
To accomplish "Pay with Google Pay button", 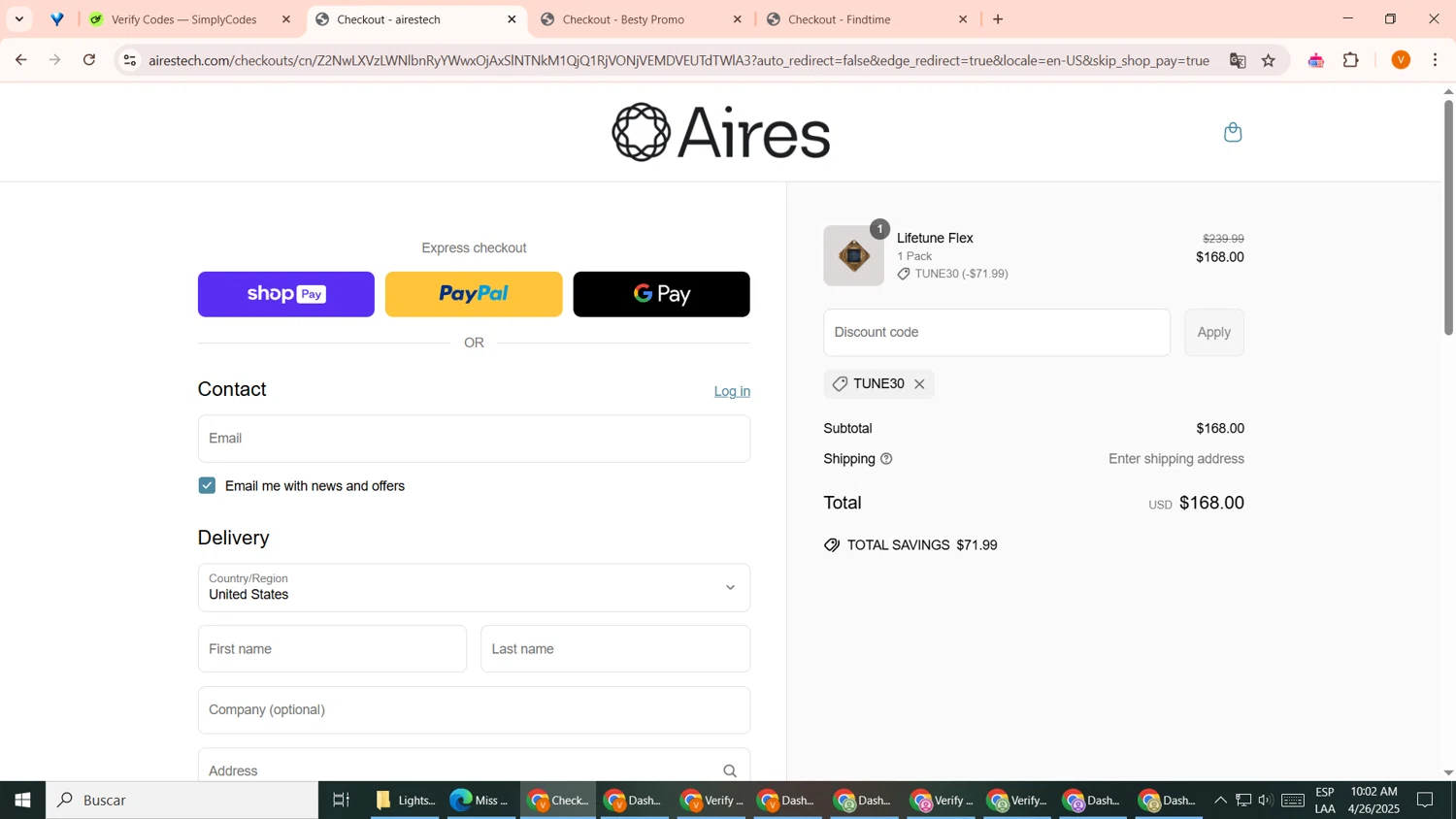I will pyautogui.click(x=661, y=294).
